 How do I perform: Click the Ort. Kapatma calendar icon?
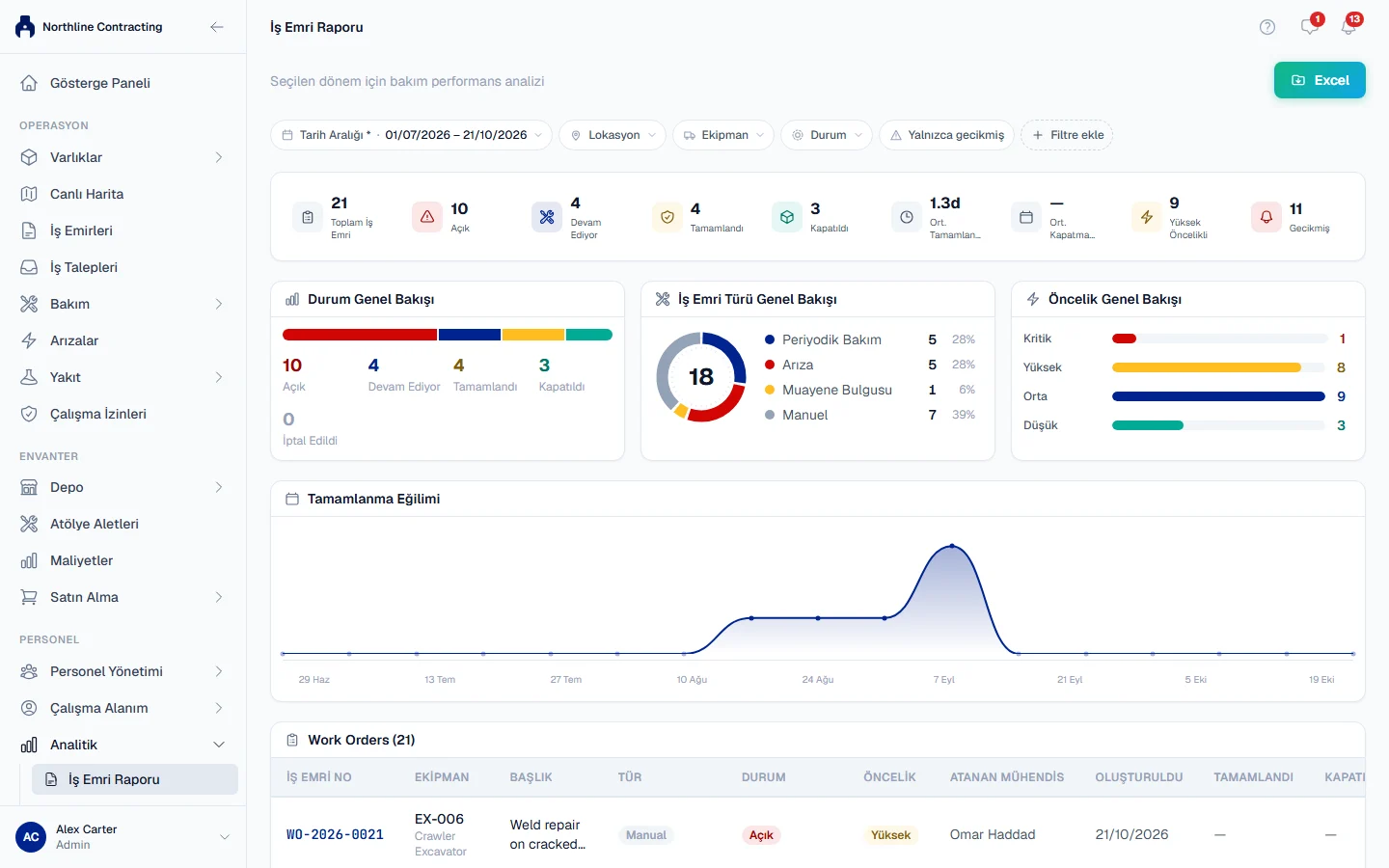click(1026, 217)
